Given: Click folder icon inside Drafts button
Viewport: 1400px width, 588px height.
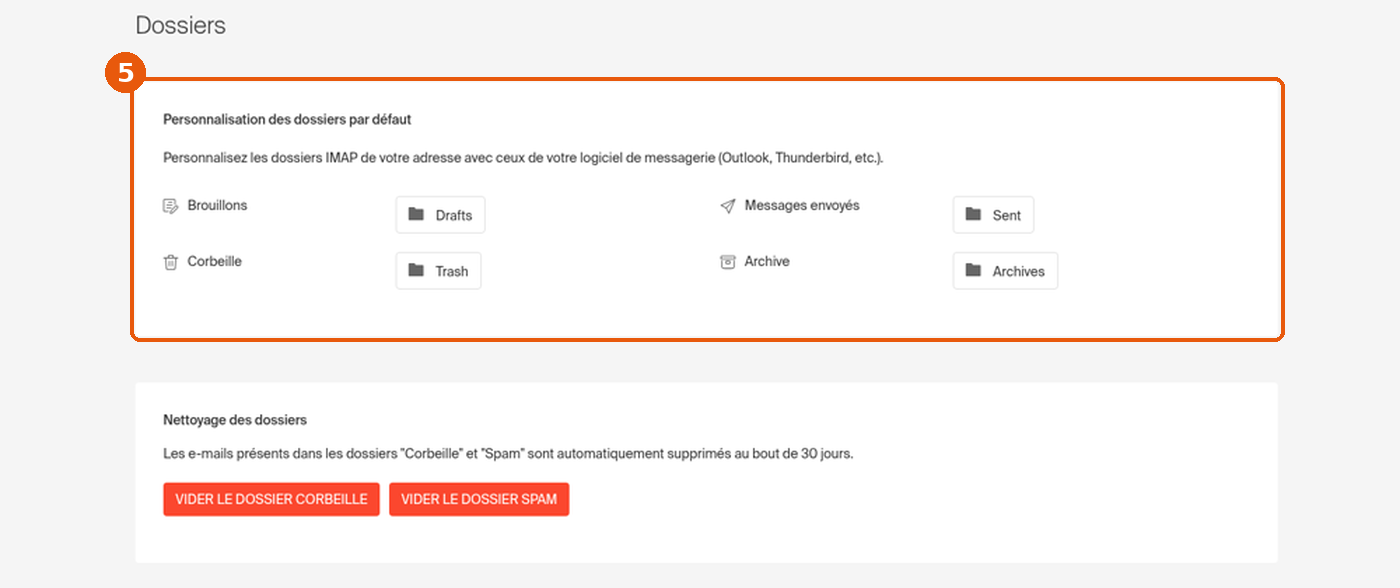Looking at the screenshot, I should 416,214.
